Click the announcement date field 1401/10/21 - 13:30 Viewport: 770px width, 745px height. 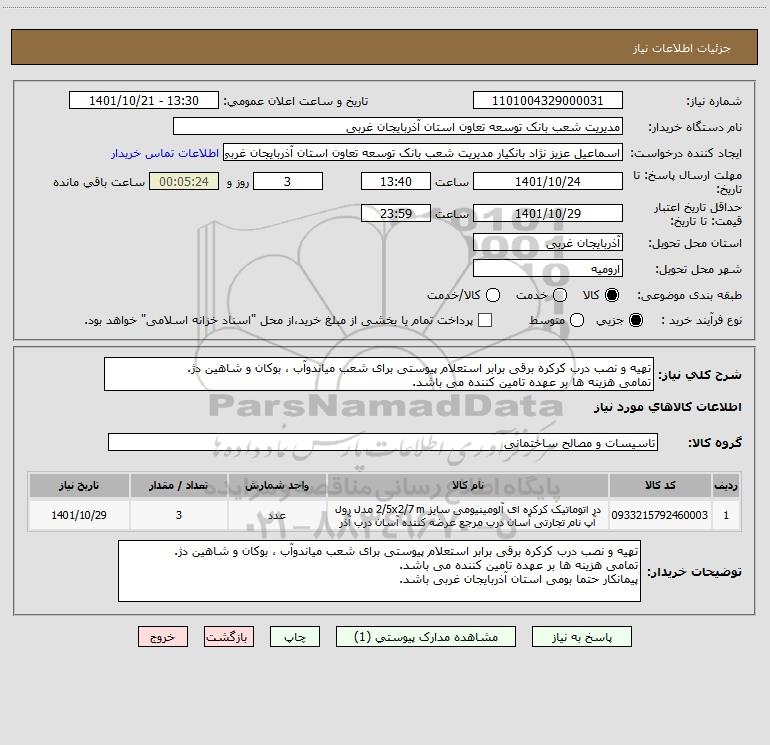tap(144, 101)
